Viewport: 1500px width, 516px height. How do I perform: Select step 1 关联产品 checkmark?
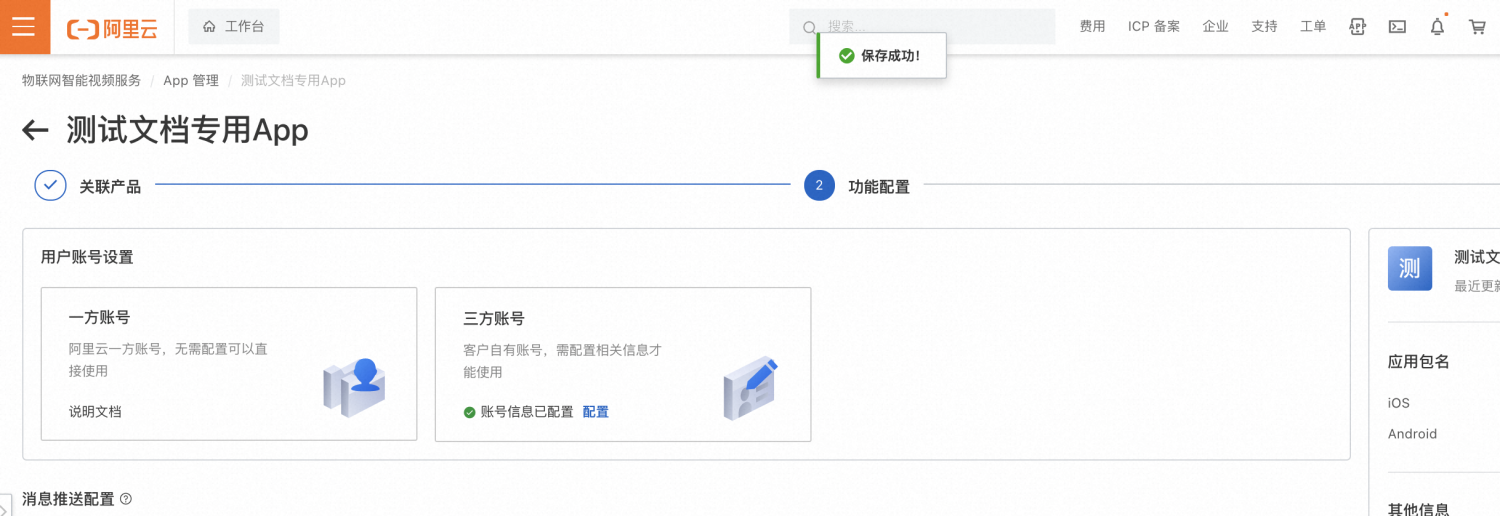point(50,186)
